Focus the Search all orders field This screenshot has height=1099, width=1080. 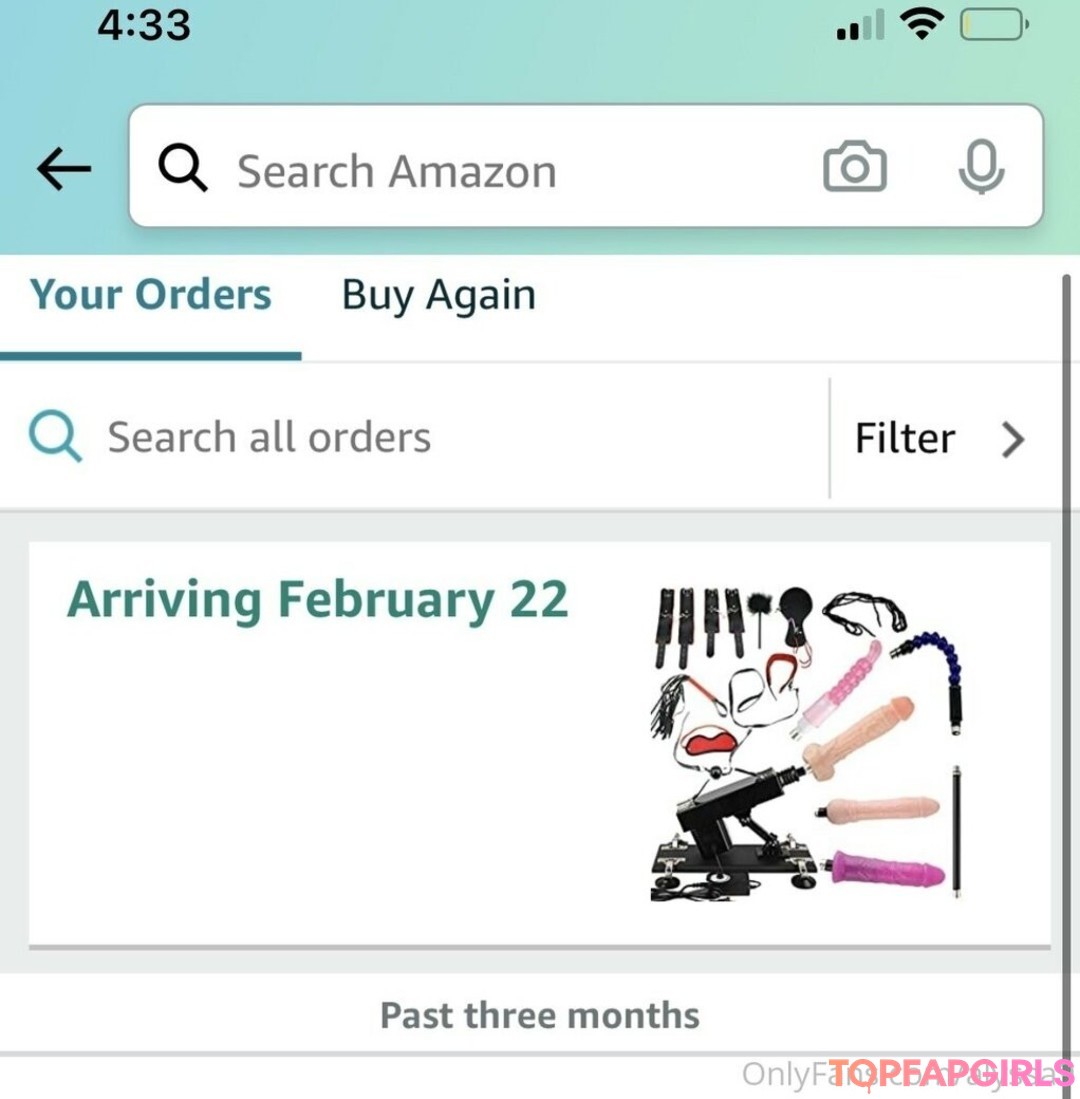pos(415,438)
